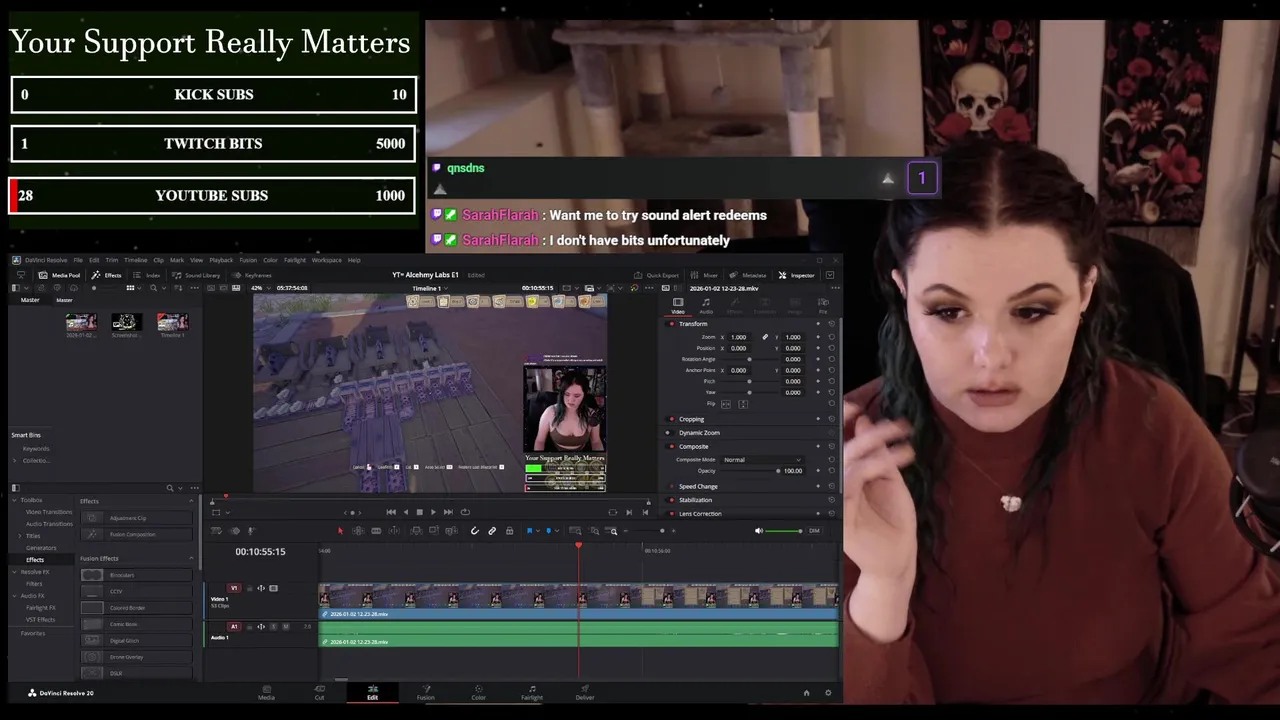Go to project manager home icon
The width and height of the screenshot is (1280, 720).
point(806,693)
